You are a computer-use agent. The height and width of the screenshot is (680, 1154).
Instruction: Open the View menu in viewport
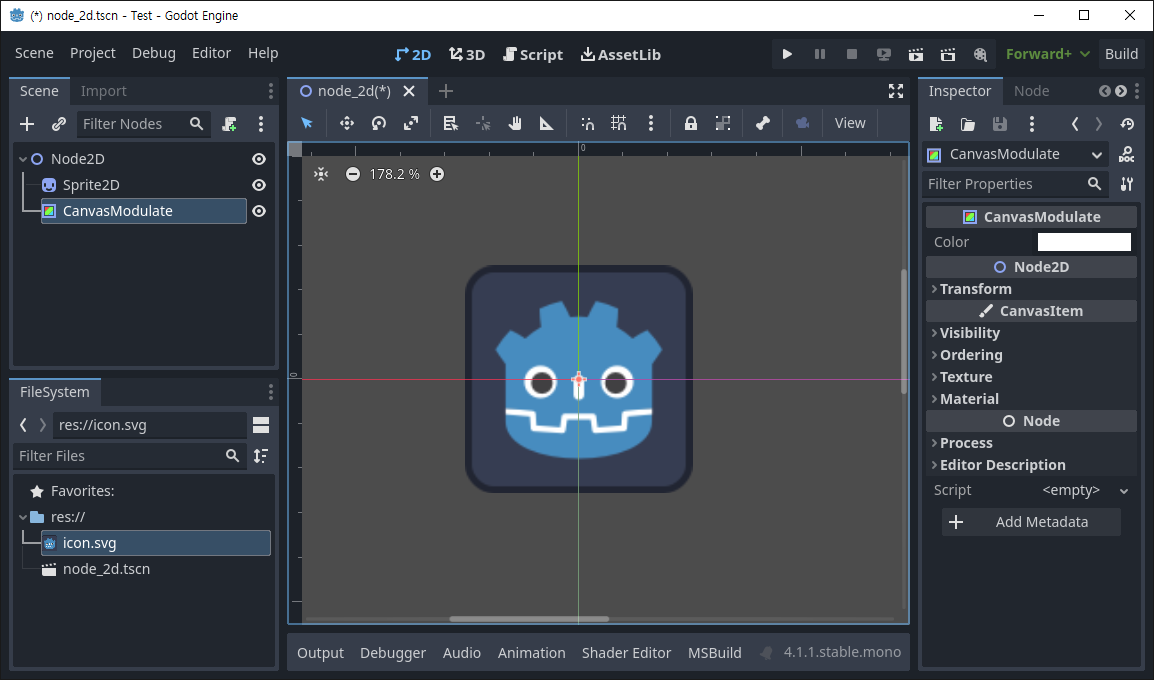coord(850,123)
